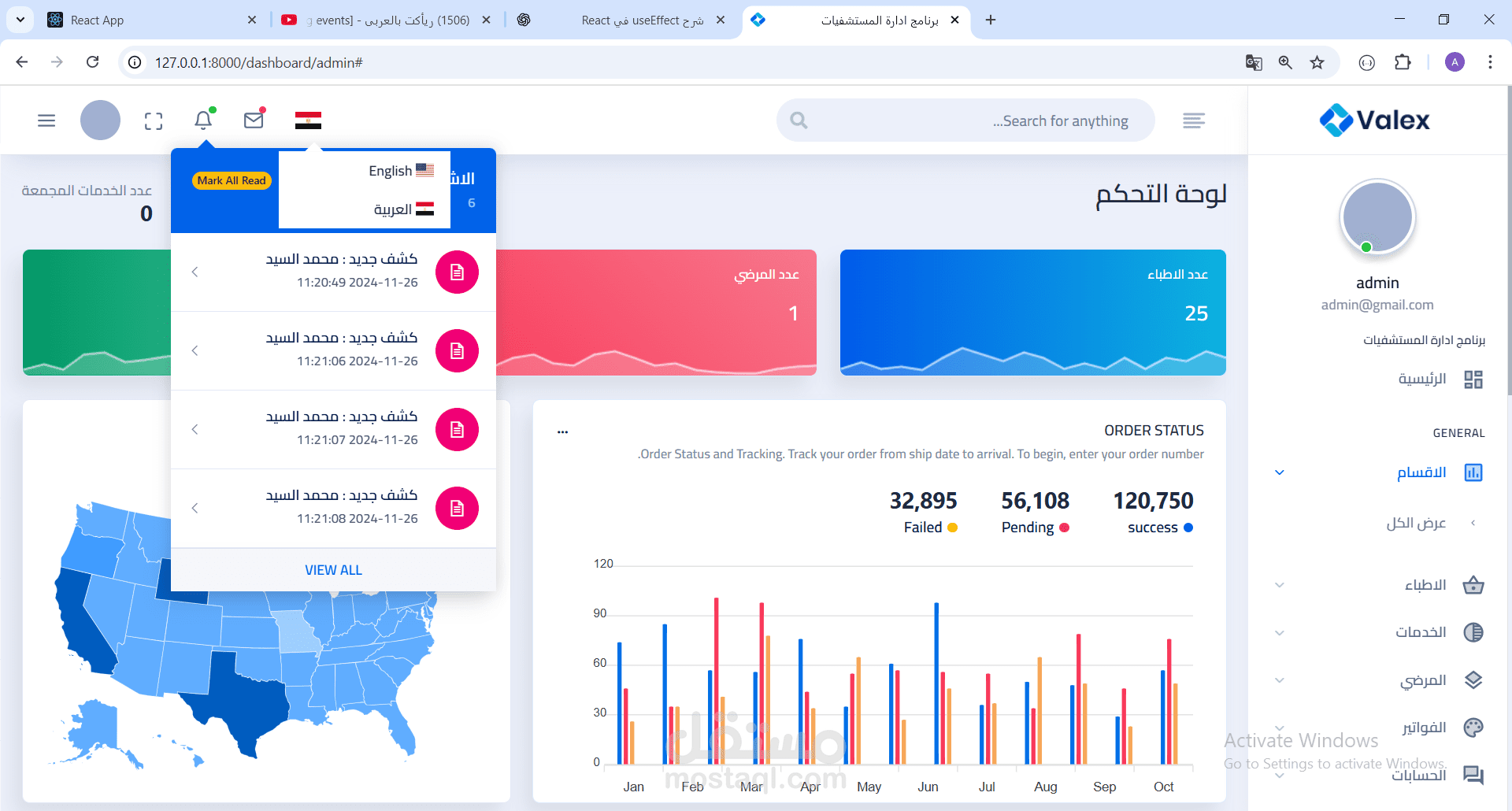Click the الفواتير palette icon
The image size is (1512, 811).
click(1473, 728)
